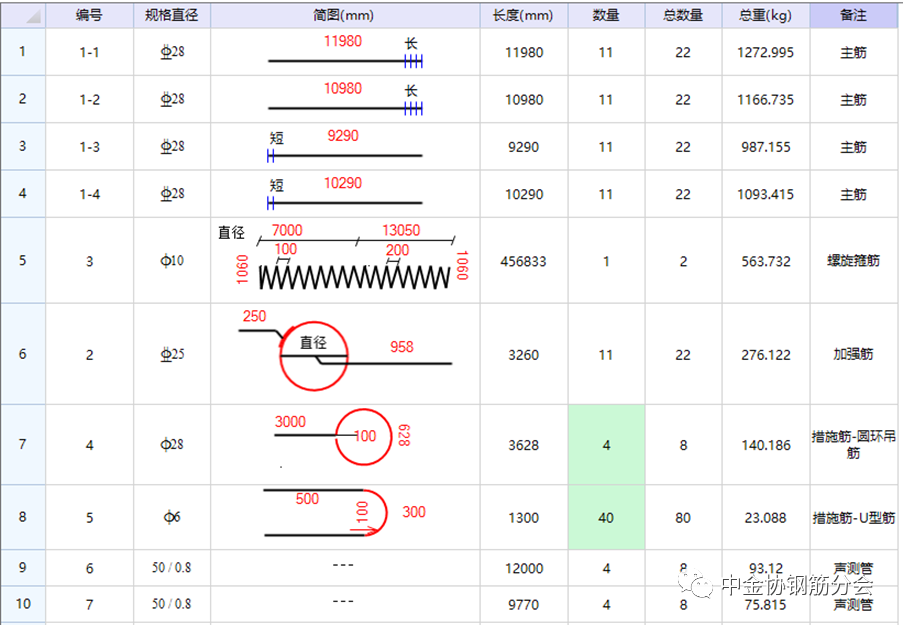This screenshot has width=903, height=625.
Task: Click total weight 1272.995
Action: click(x=765, y=52)
